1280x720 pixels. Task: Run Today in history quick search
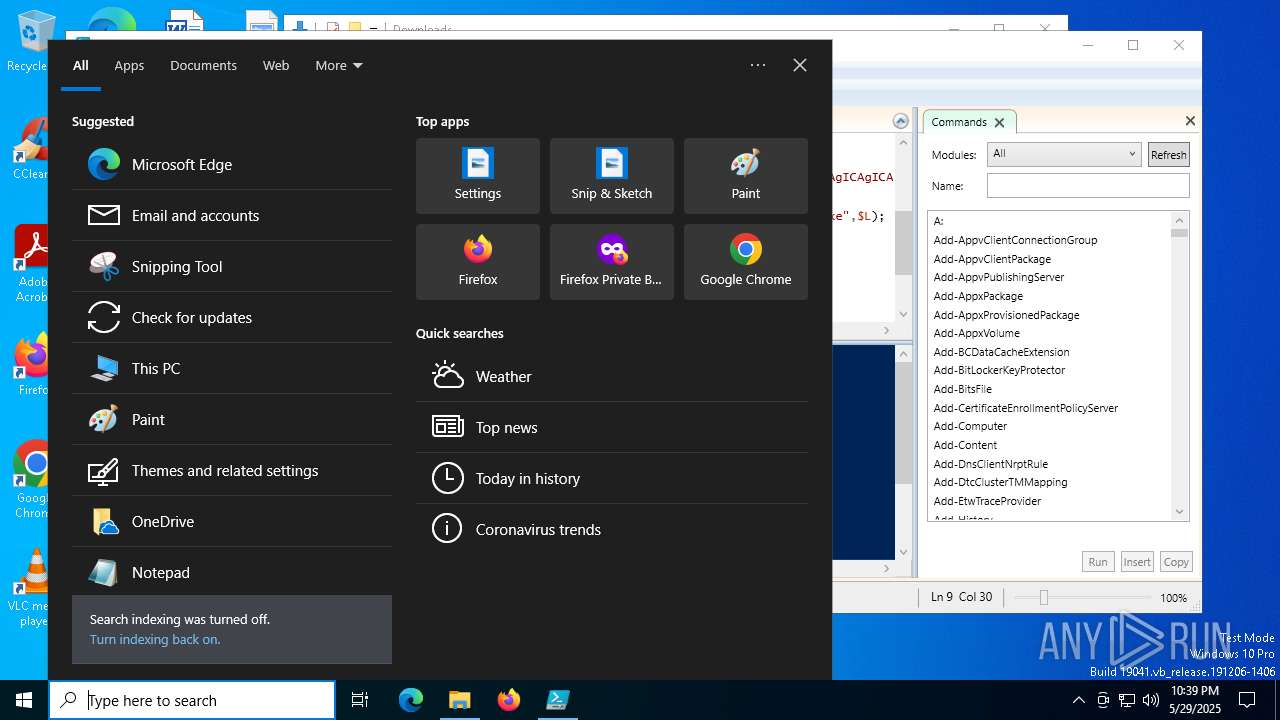(612, 478)
